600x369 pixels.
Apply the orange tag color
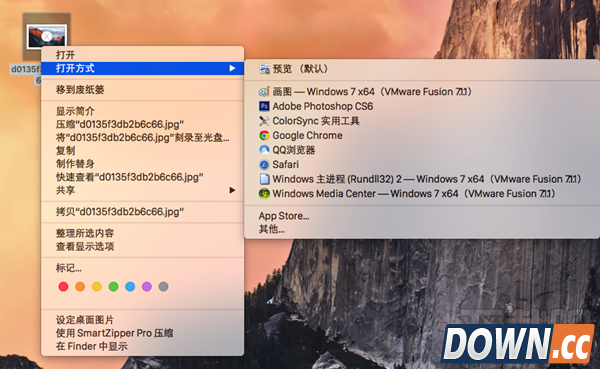pyautogui.click(x=80, y=286)
